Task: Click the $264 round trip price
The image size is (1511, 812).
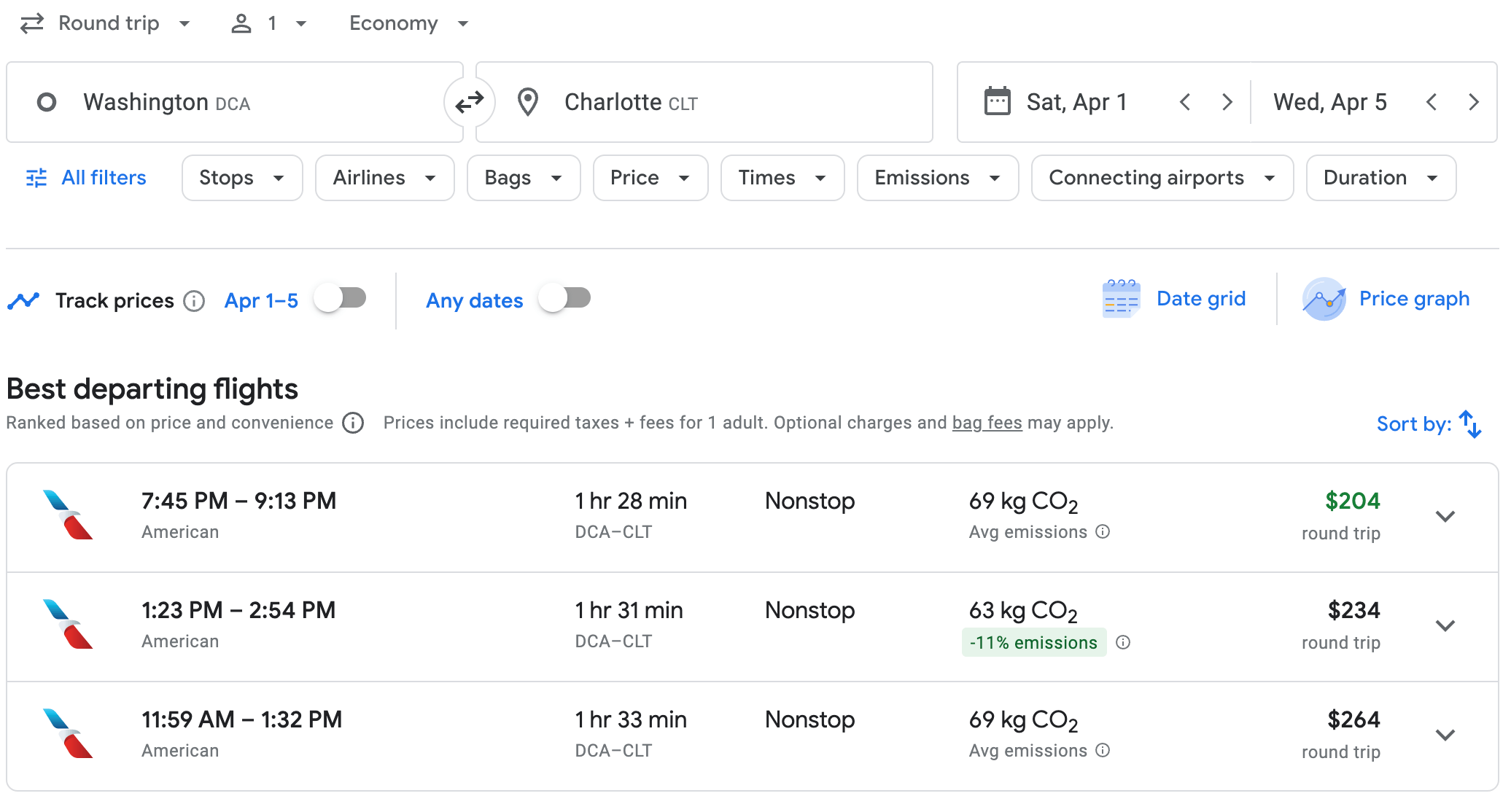Action: 1353,719
